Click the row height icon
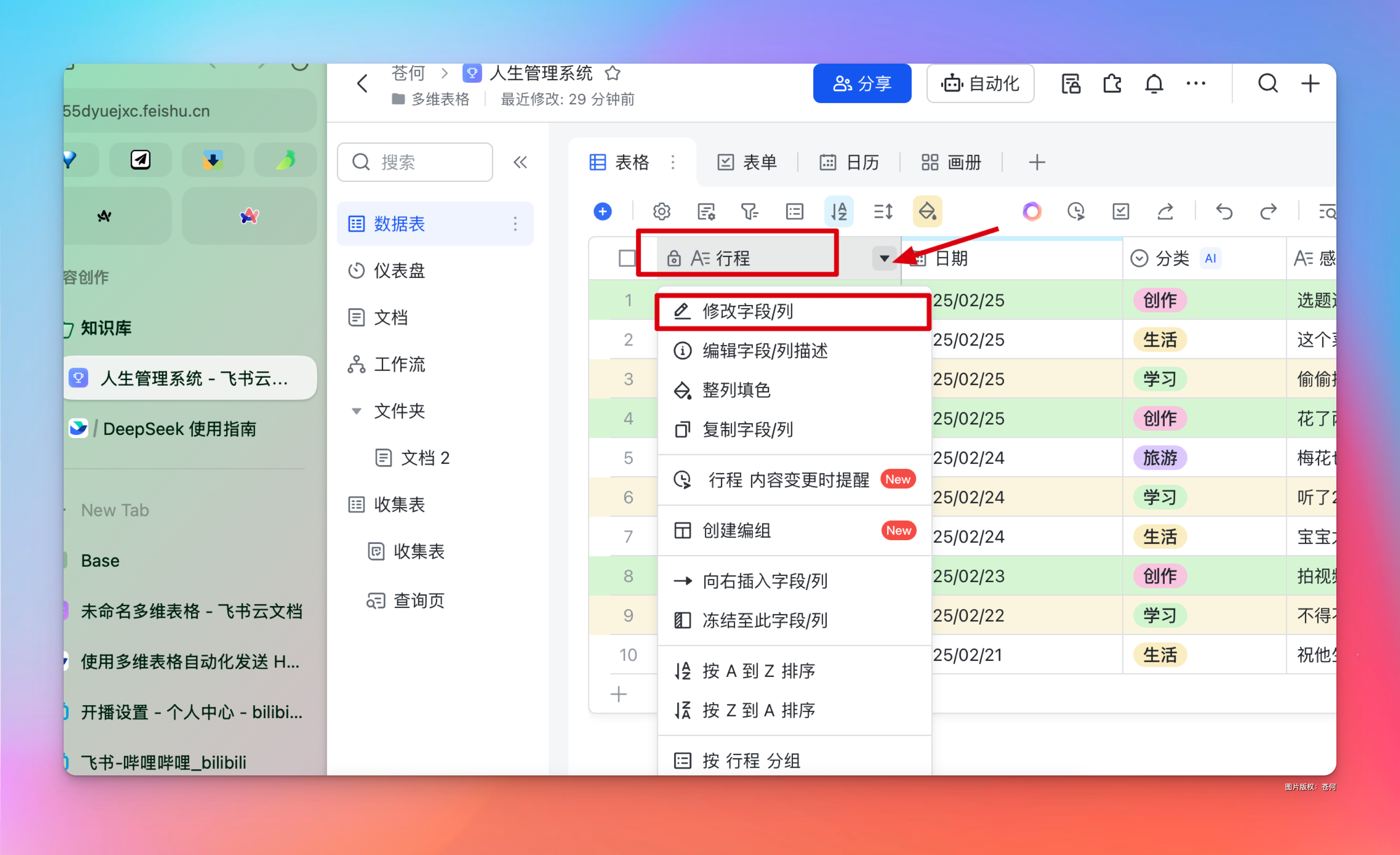Screen dimensions: 1400x855 coord(882,211)
